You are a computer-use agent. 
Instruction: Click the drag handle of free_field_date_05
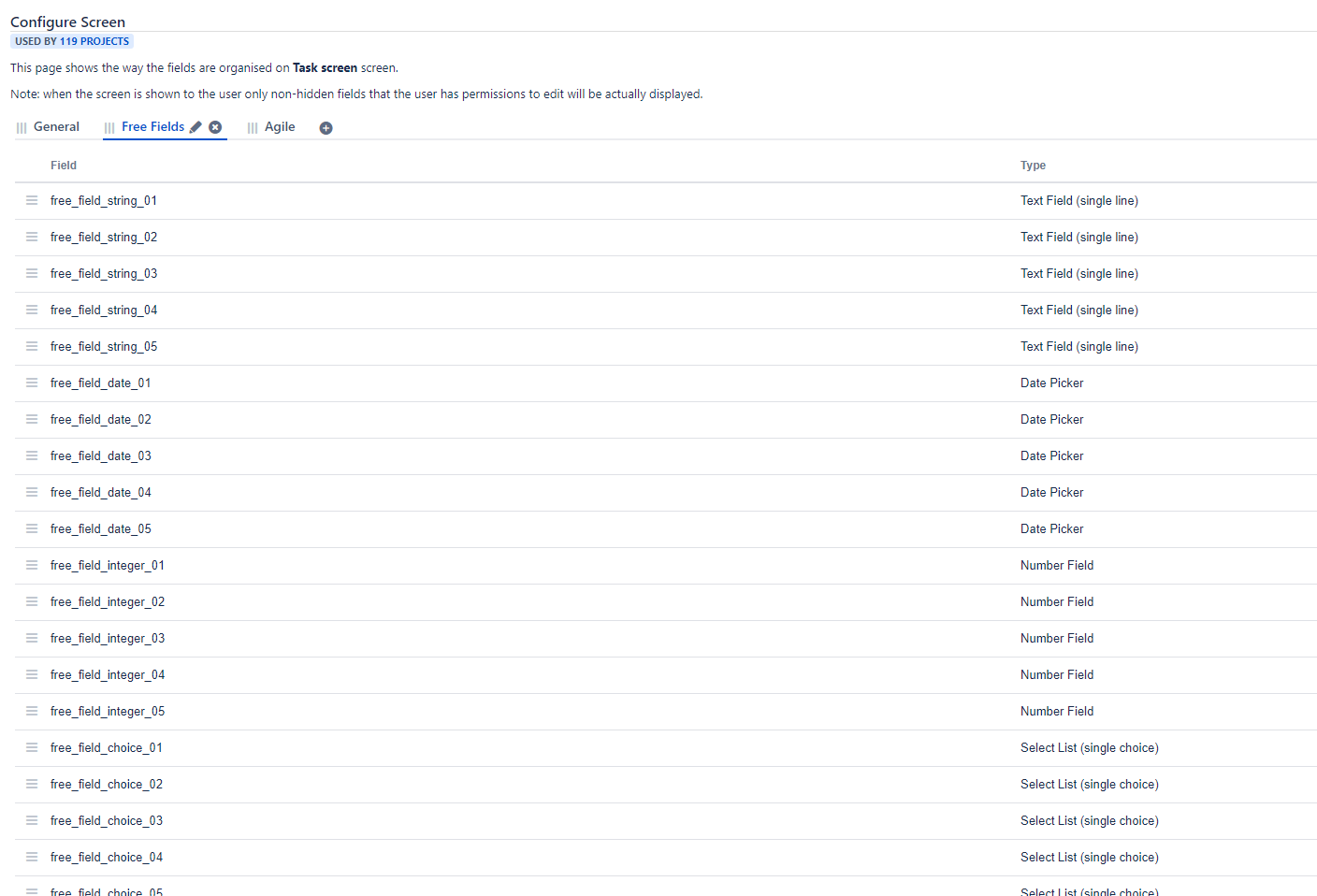point(32,528)
